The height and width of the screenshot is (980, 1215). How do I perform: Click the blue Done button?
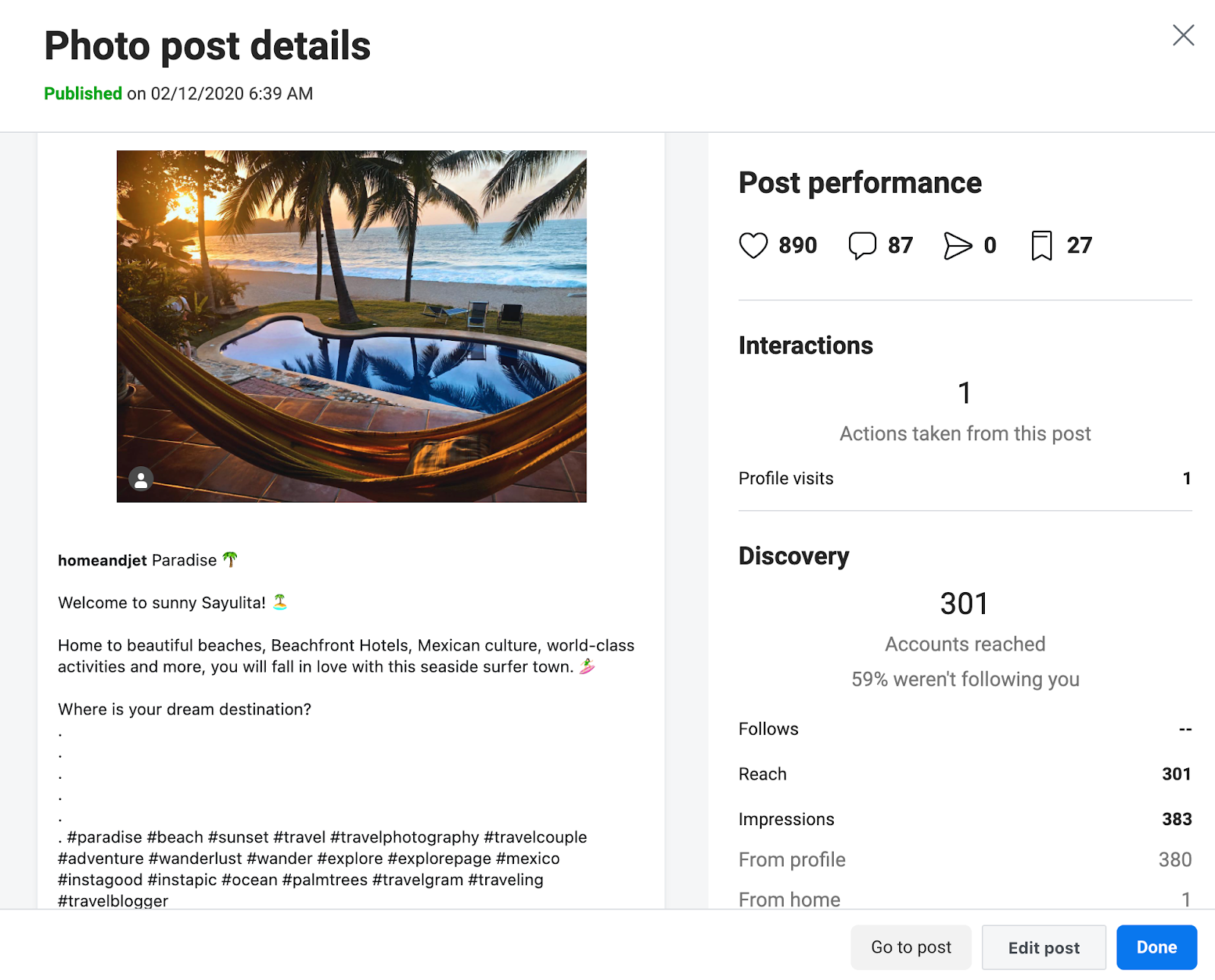(x=1157, y=947)
